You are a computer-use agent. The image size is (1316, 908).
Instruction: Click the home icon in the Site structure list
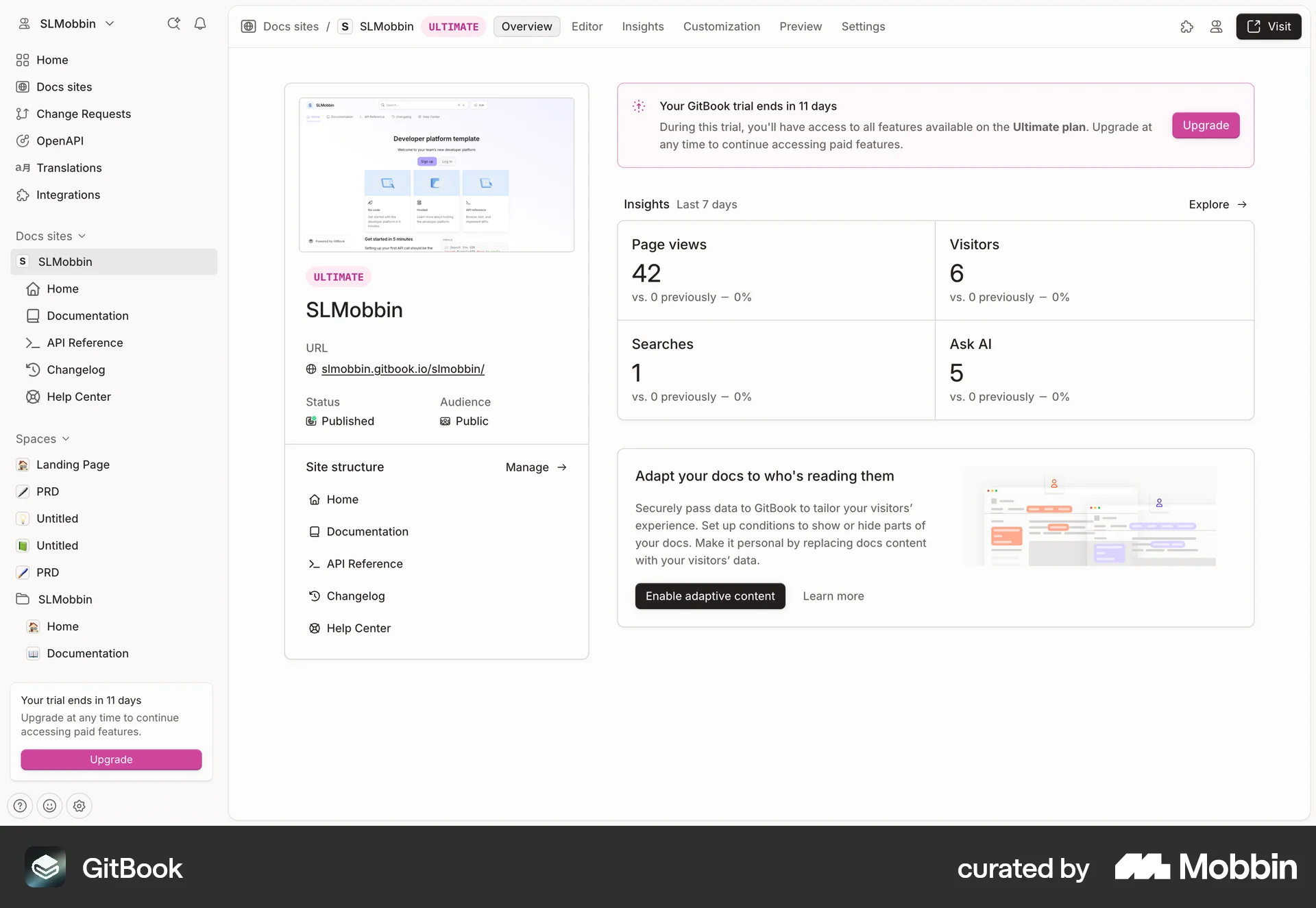tap(315, 500)
